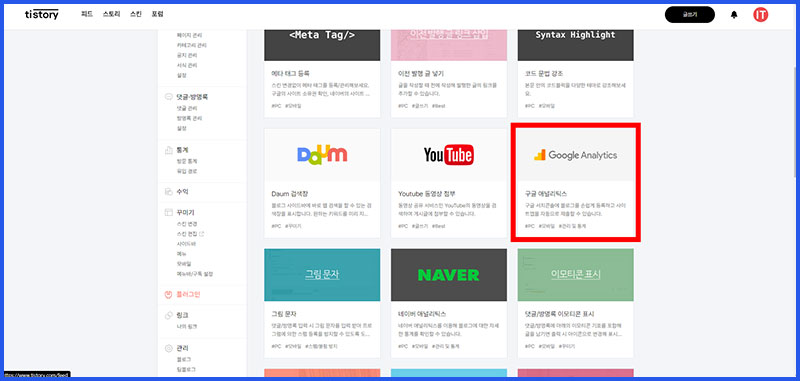Click the black 글쓰기 button
The height and width of the screenshot is (381, 800).
[690, 15]
